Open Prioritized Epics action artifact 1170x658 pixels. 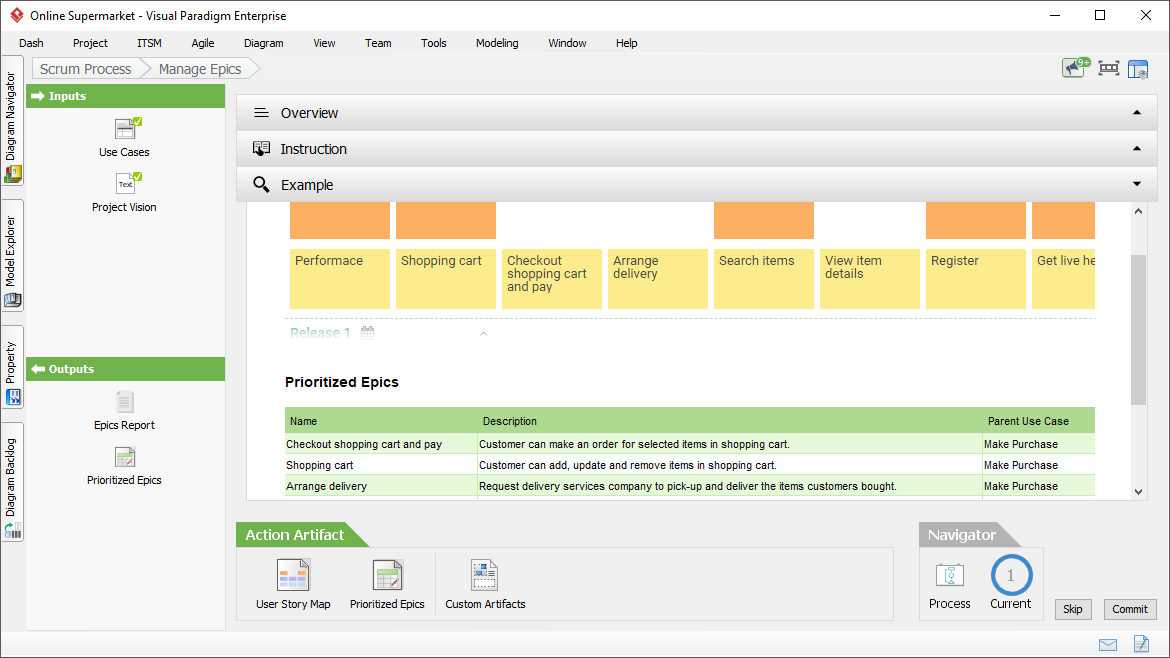387,584
